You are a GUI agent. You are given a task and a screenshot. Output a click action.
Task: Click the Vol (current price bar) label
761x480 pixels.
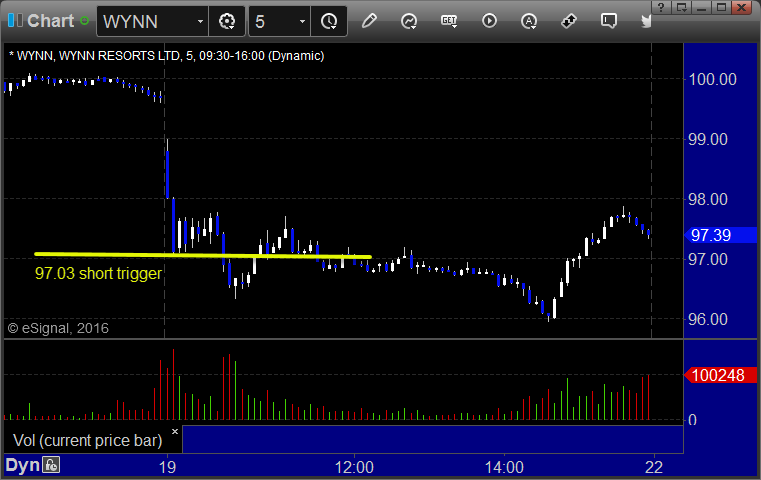pyautogui.click(x=87, y=440)
